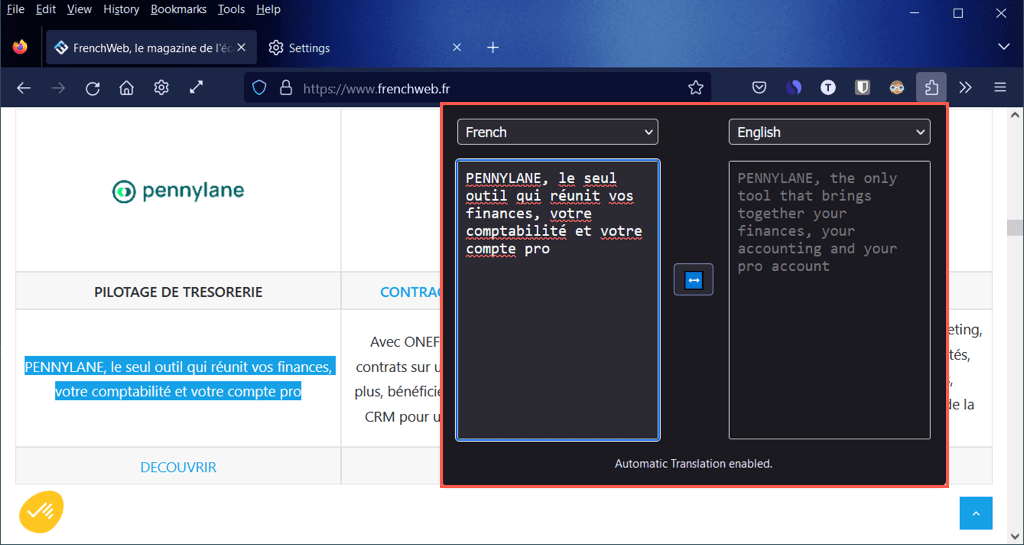Go to the Firefox home page
This screenshot has width=1024, height=545.
click(126, 88)
